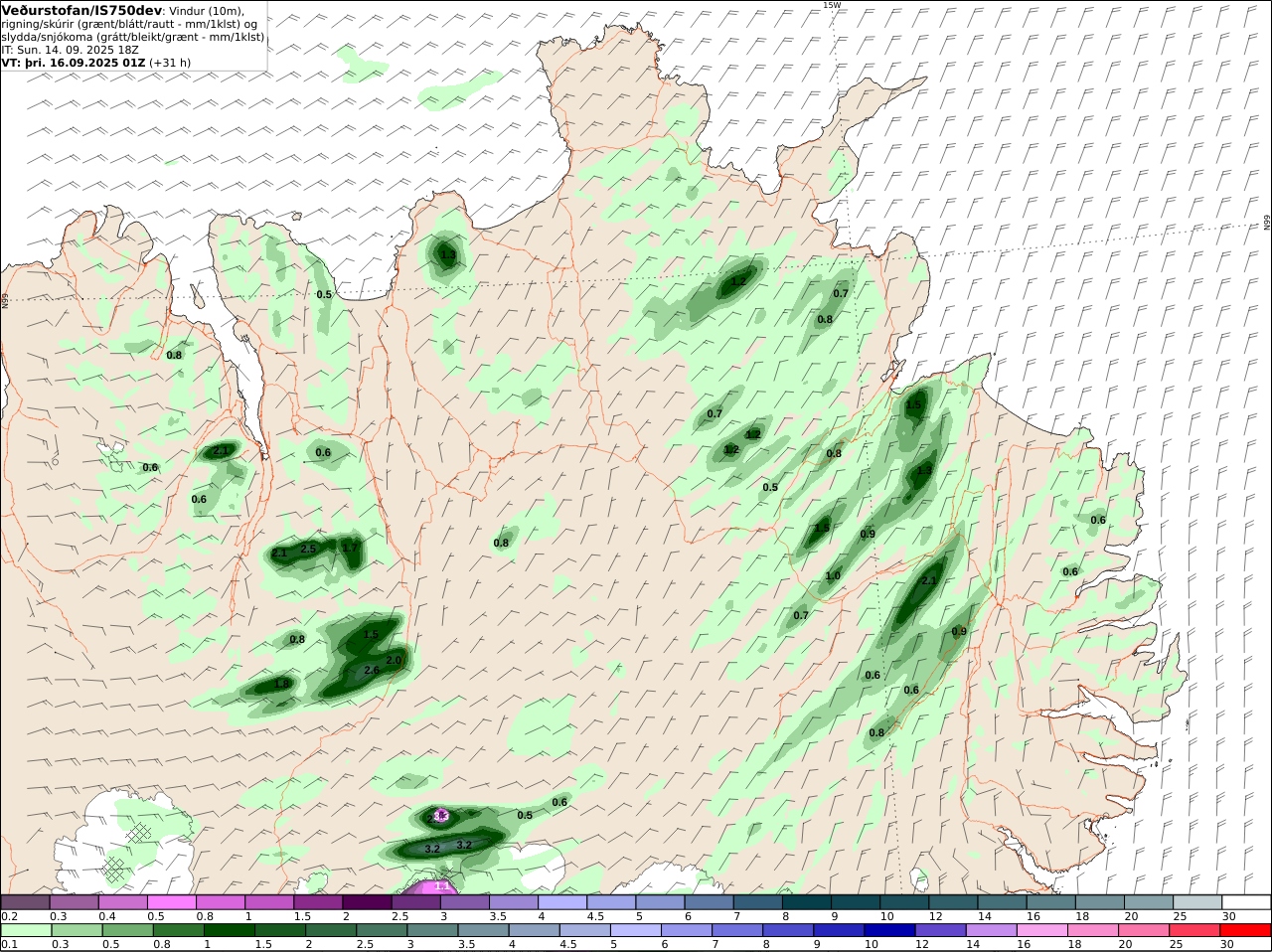
Task: Select the 25–30 red-pink swatch in lower legend
Action: (1194, 930)
